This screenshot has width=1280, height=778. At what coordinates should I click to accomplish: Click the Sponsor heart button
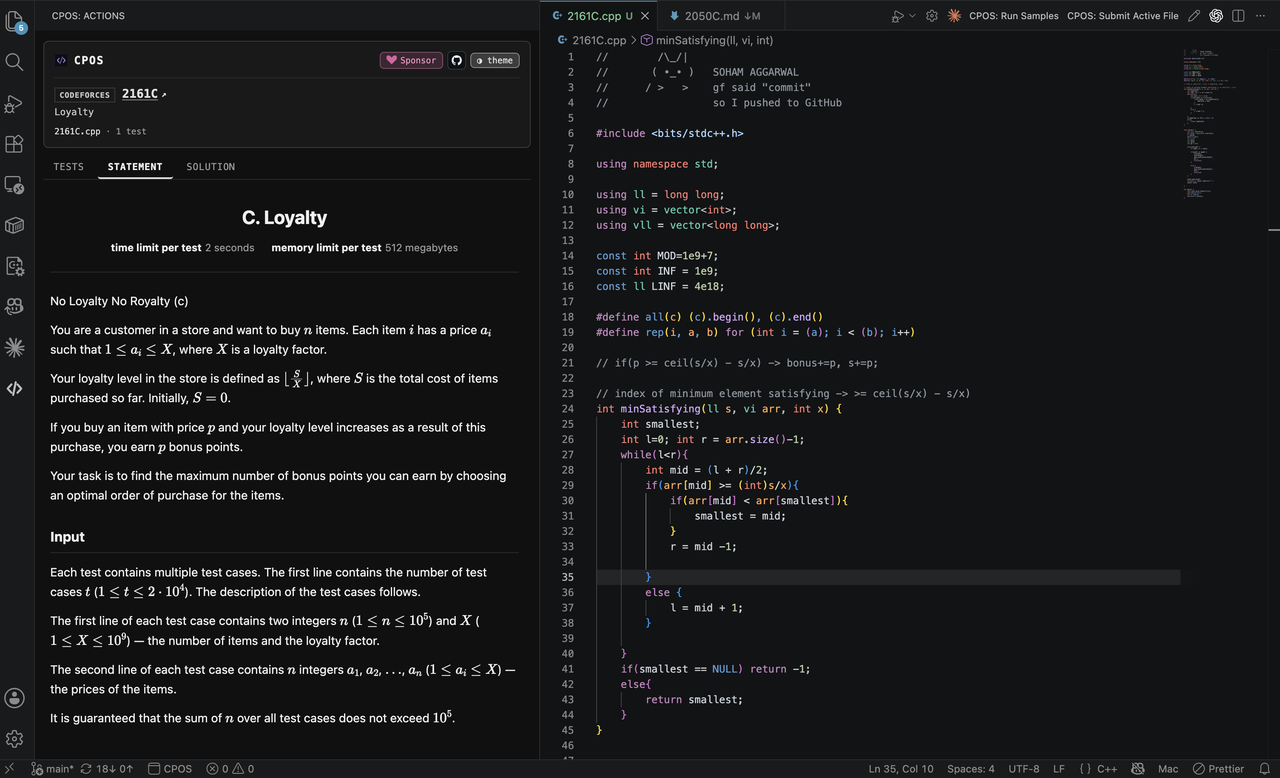[411, 60]
